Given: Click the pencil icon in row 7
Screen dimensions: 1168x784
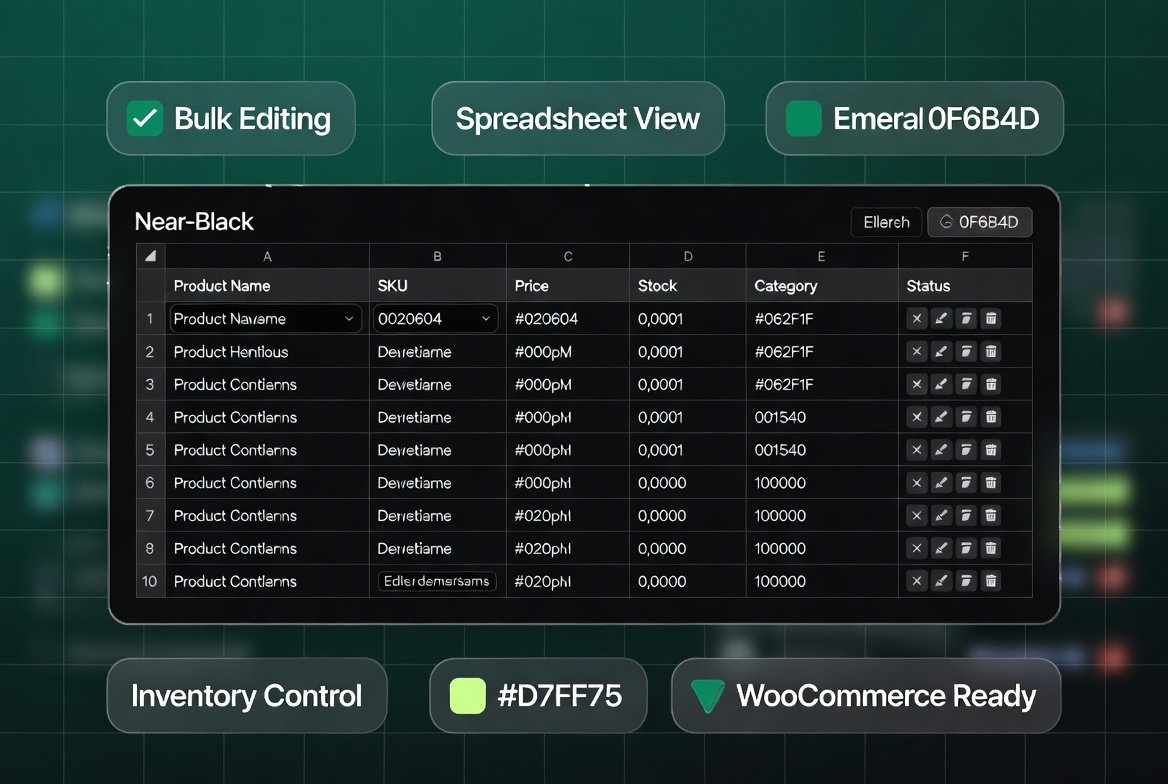Looking at the screenshot, I should coord(942,516).
